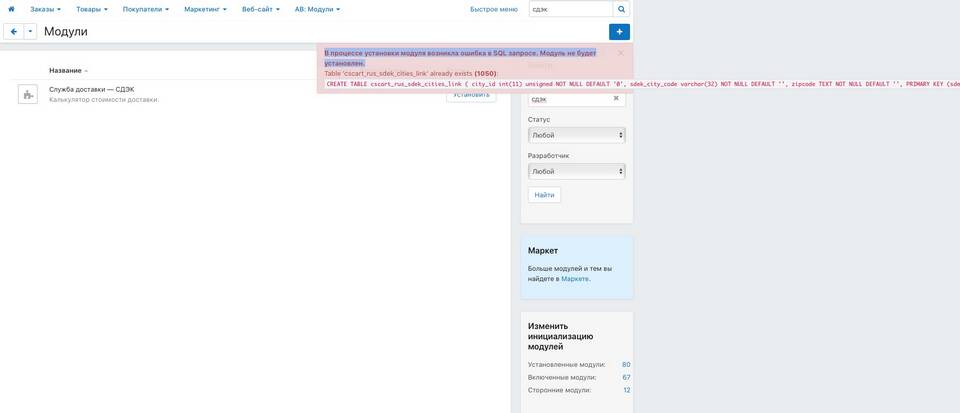Viewport: 960px width, 413px height.
Task: Click enabled modules count 67
Action: (626, 378)
